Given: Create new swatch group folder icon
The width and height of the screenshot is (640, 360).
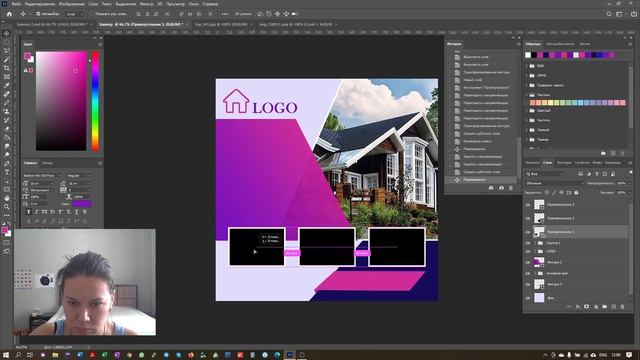Looking at the screenshot, I should pos(603,153).
